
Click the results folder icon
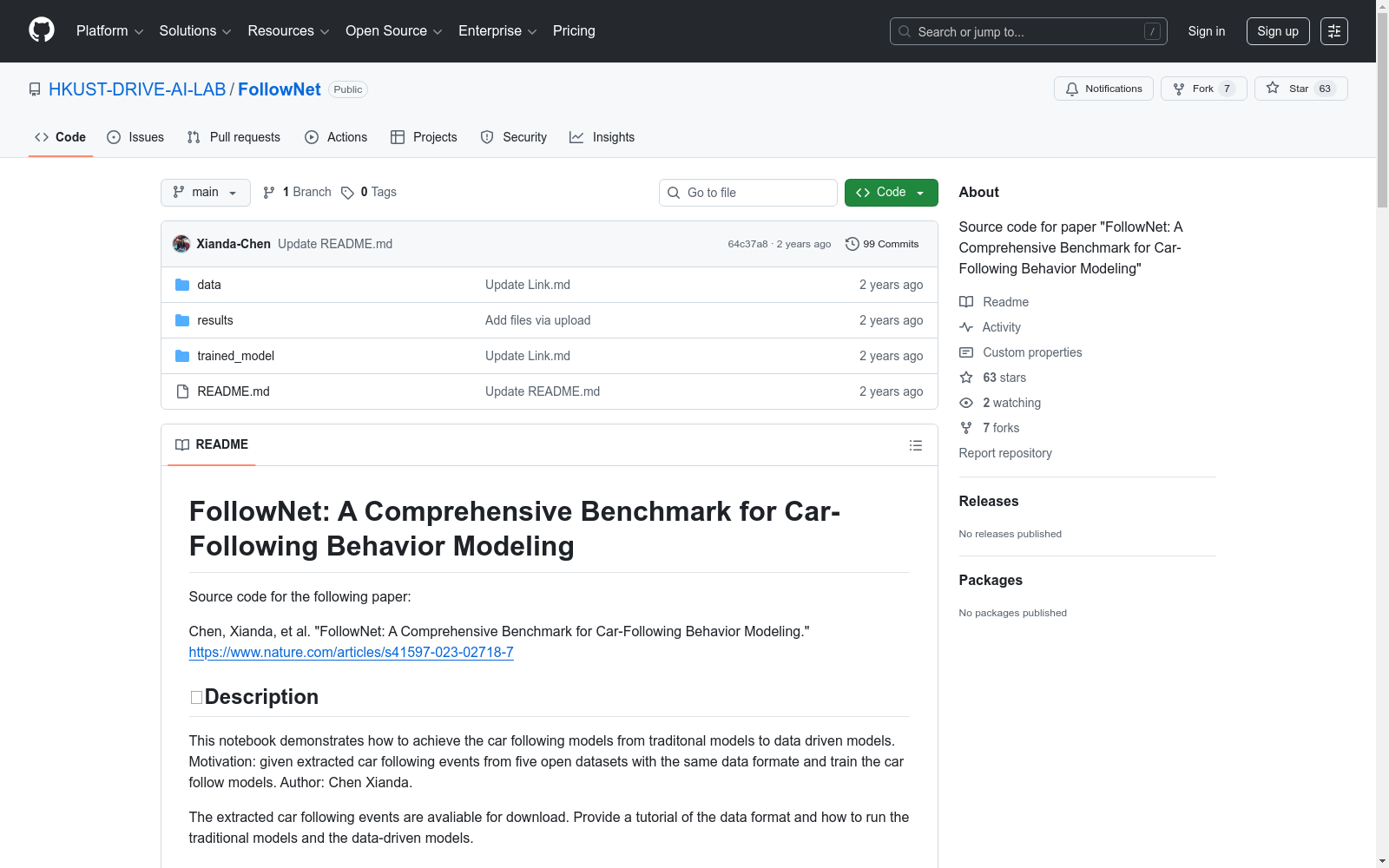[182, 320]
